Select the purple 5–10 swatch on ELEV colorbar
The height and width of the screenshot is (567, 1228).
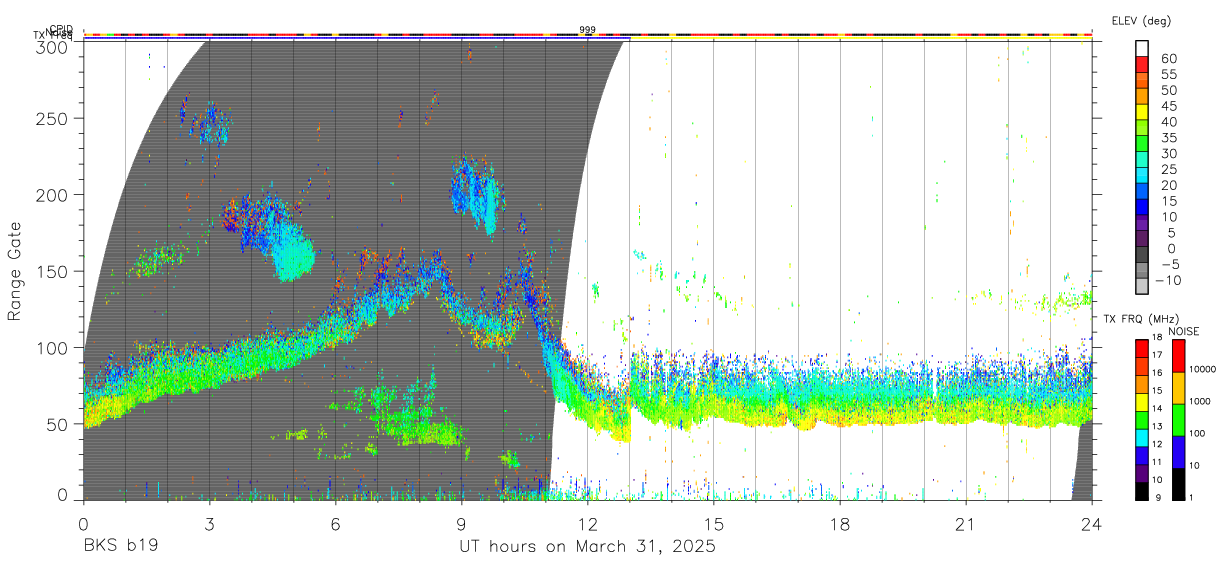pos(1142,223)
